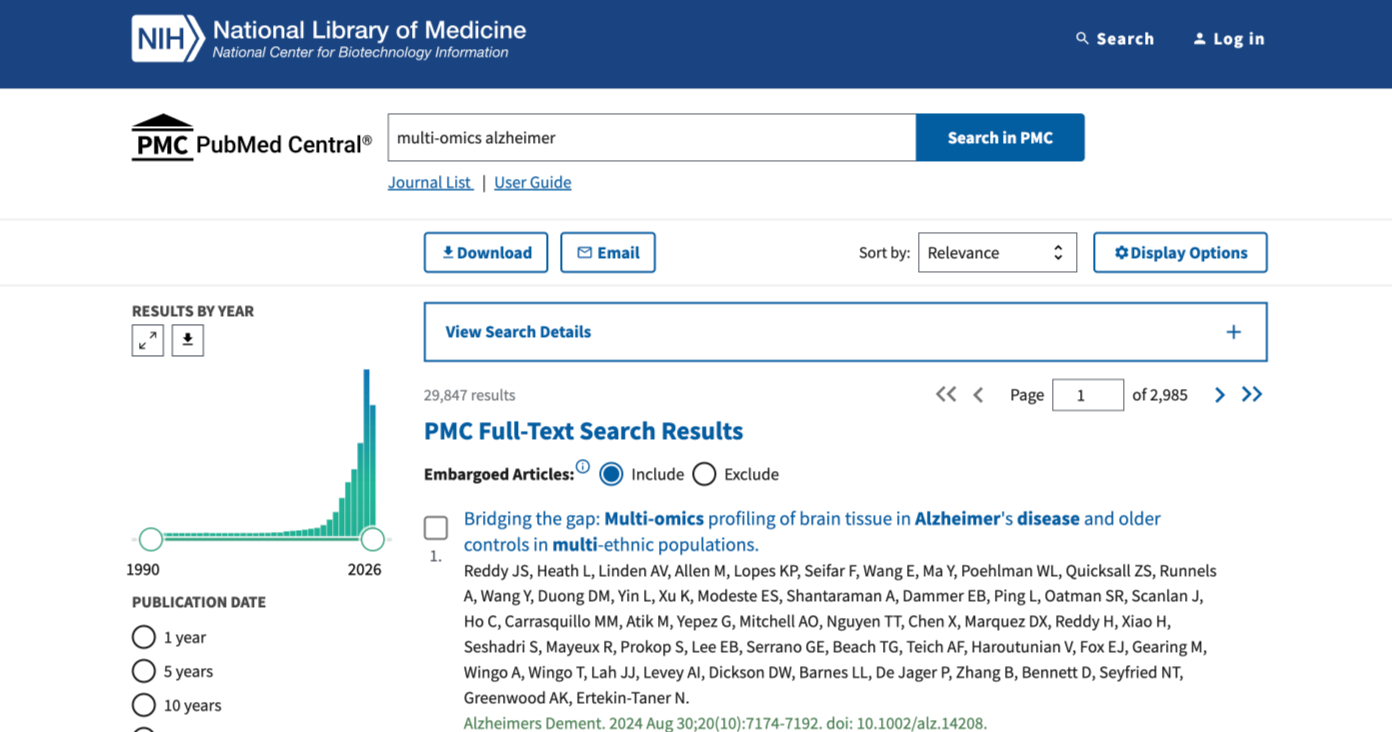Open the embargoed articles info icon
Image resolution: width=1392 pixels, height=732 pixels.
point(583,467)
